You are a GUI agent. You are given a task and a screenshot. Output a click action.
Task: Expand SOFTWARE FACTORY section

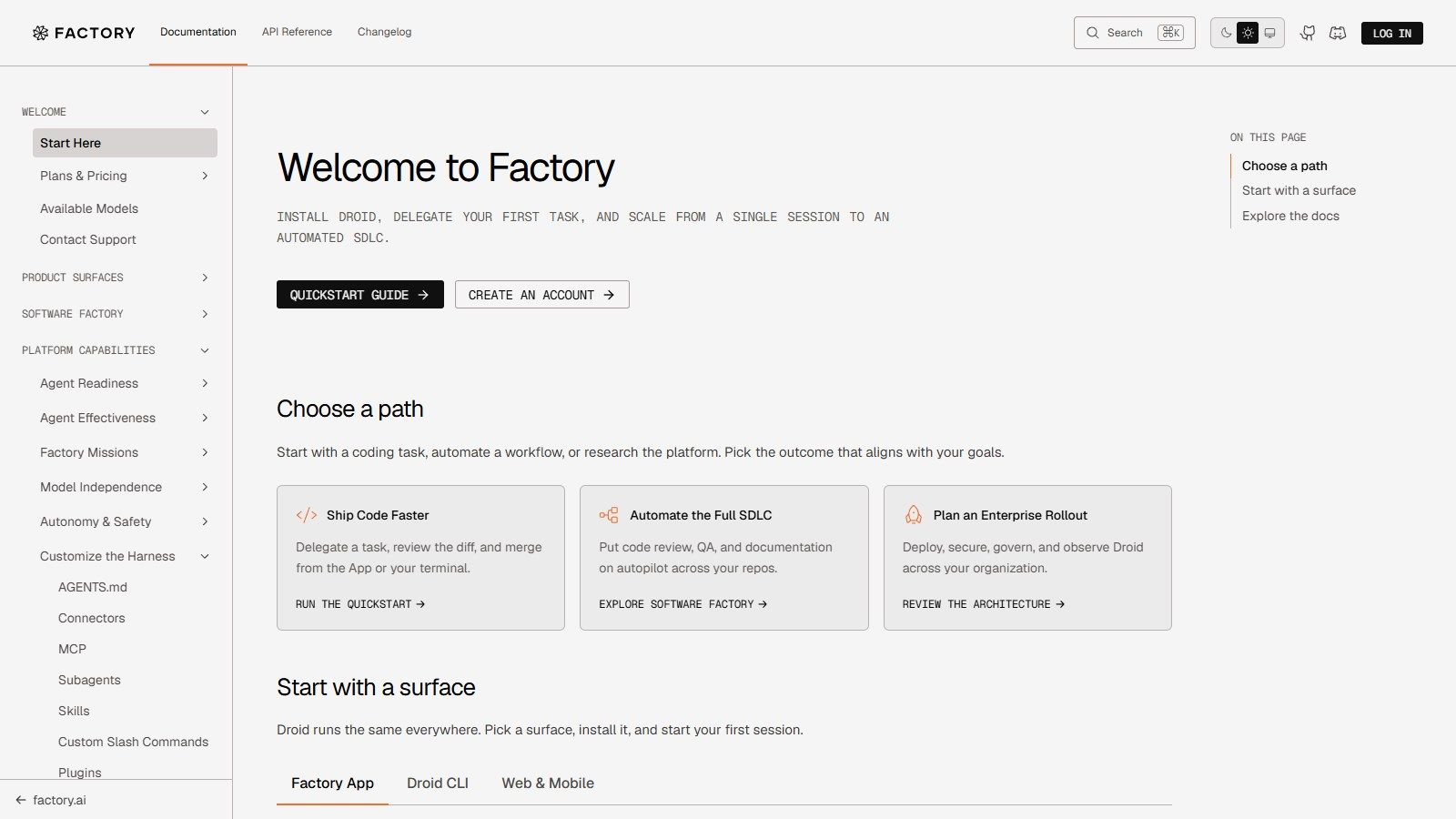click(x=116, y=314)
